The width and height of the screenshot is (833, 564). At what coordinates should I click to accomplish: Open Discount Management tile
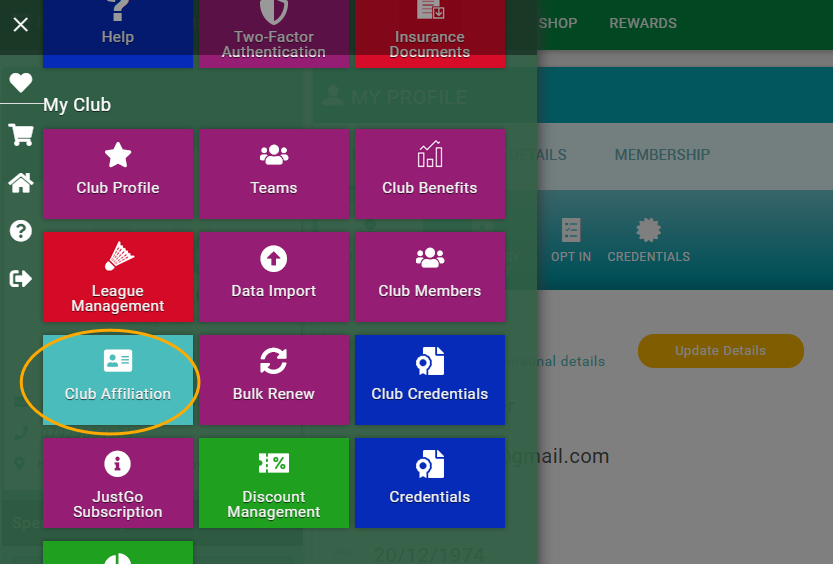(x=274, y=483)
